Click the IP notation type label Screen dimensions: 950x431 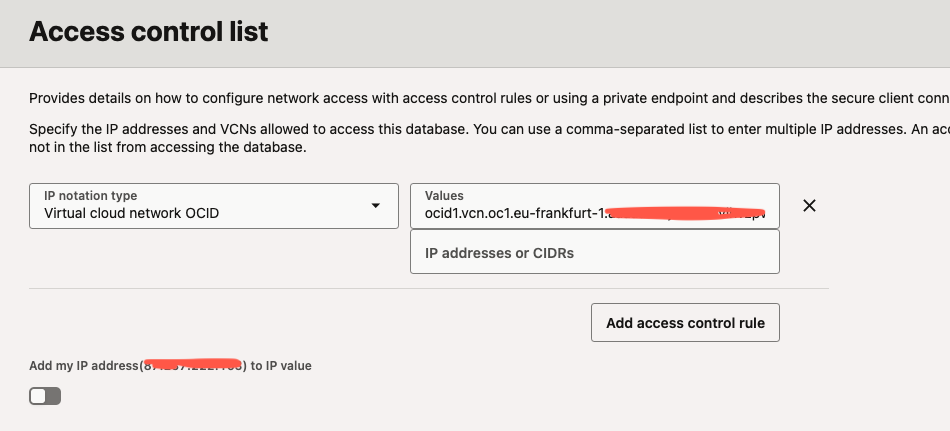click(x=91, y=196)
